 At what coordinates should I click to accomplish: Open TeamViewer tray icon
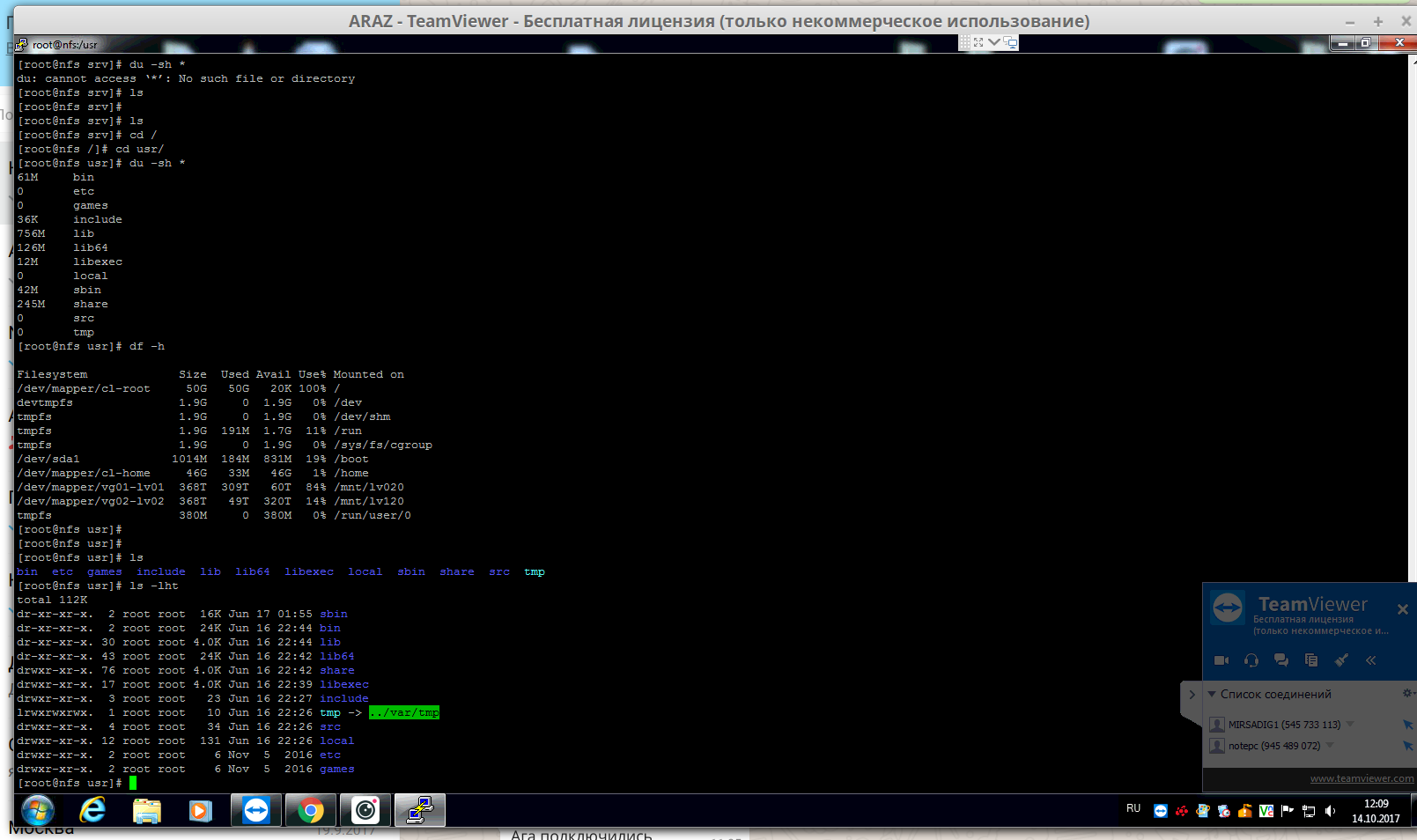click(1161, 811)
